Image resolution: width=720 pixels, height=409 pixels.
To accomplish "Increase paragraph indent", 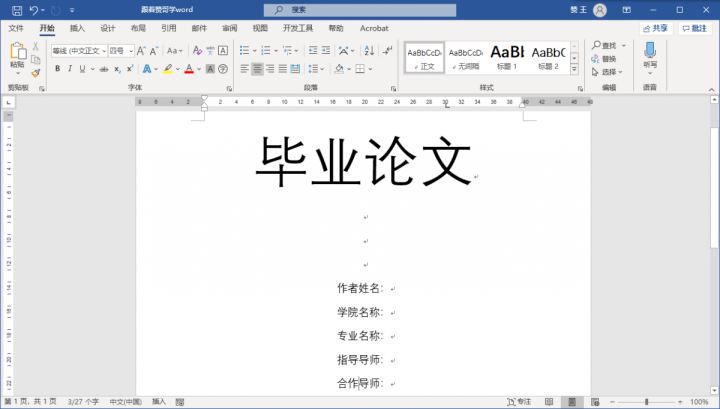I will [x=326, y=50].
